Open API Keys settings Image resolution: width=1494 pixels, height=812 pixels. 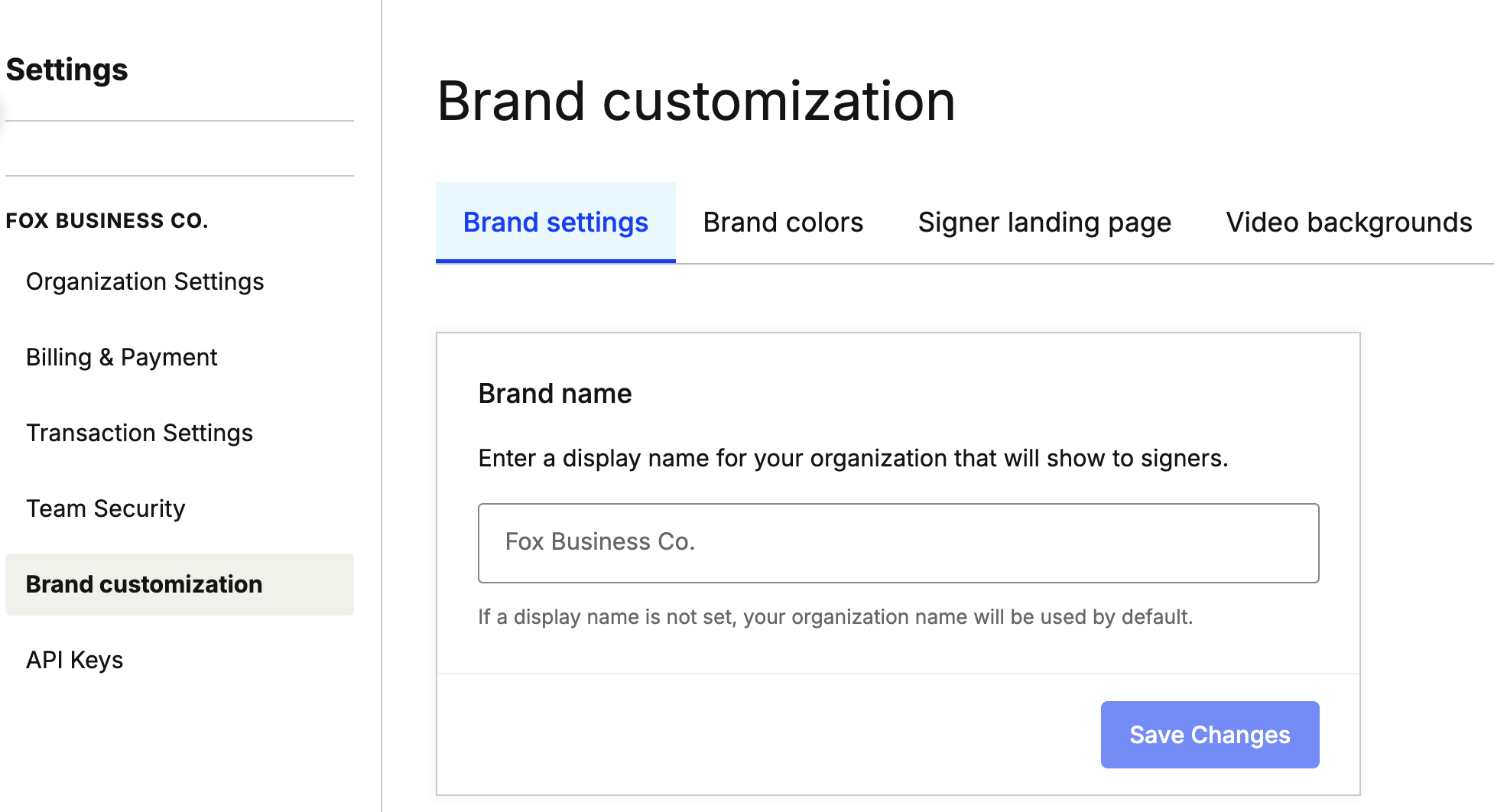point(75,660)
